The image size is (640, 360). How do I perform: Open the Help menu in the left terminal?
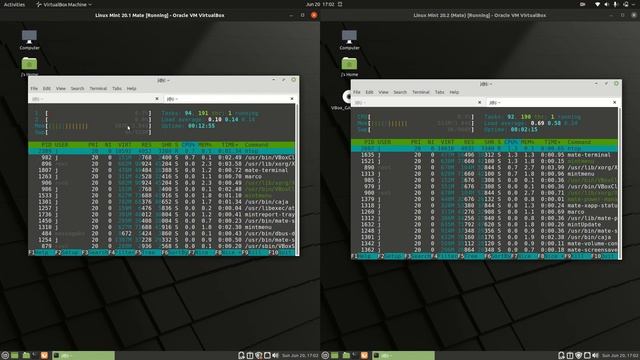131,89
